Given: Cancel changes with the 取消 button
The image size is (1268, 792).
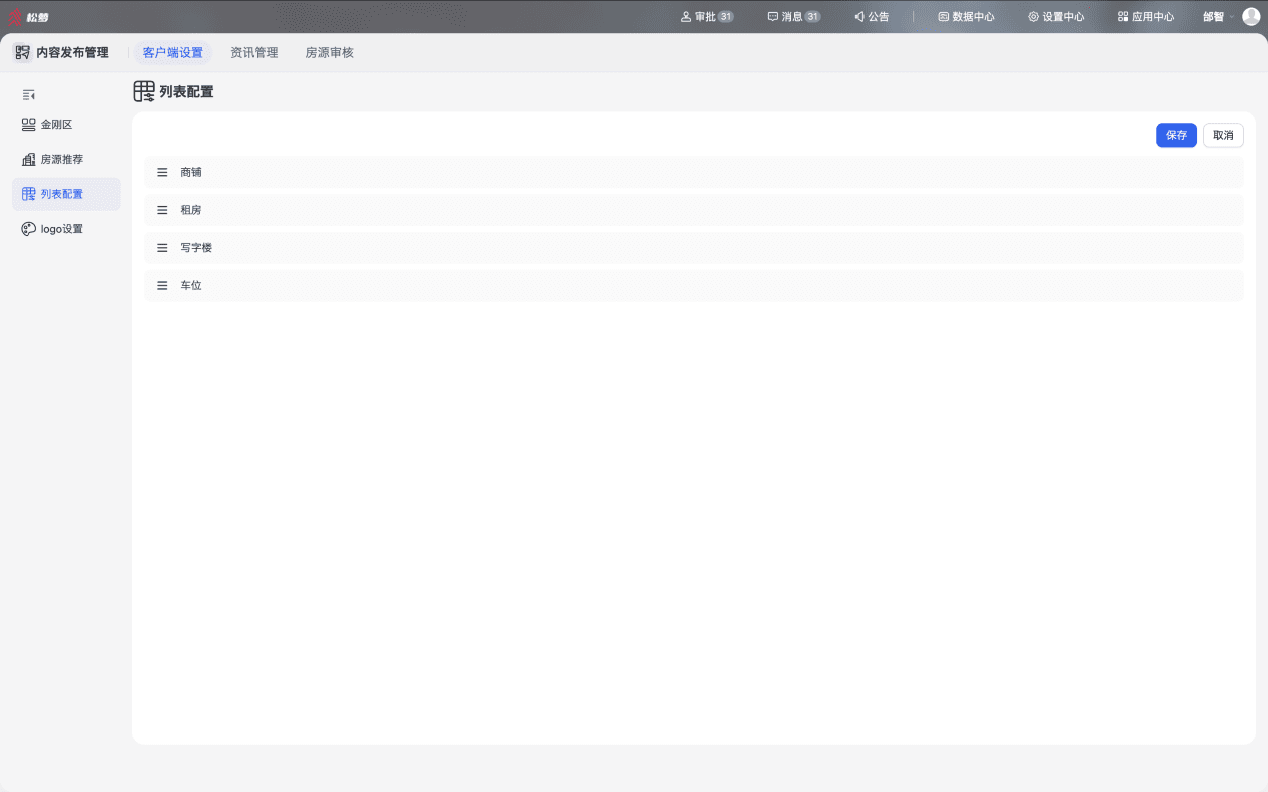Looking at the screenshot, I should (x=1223, y=135).
